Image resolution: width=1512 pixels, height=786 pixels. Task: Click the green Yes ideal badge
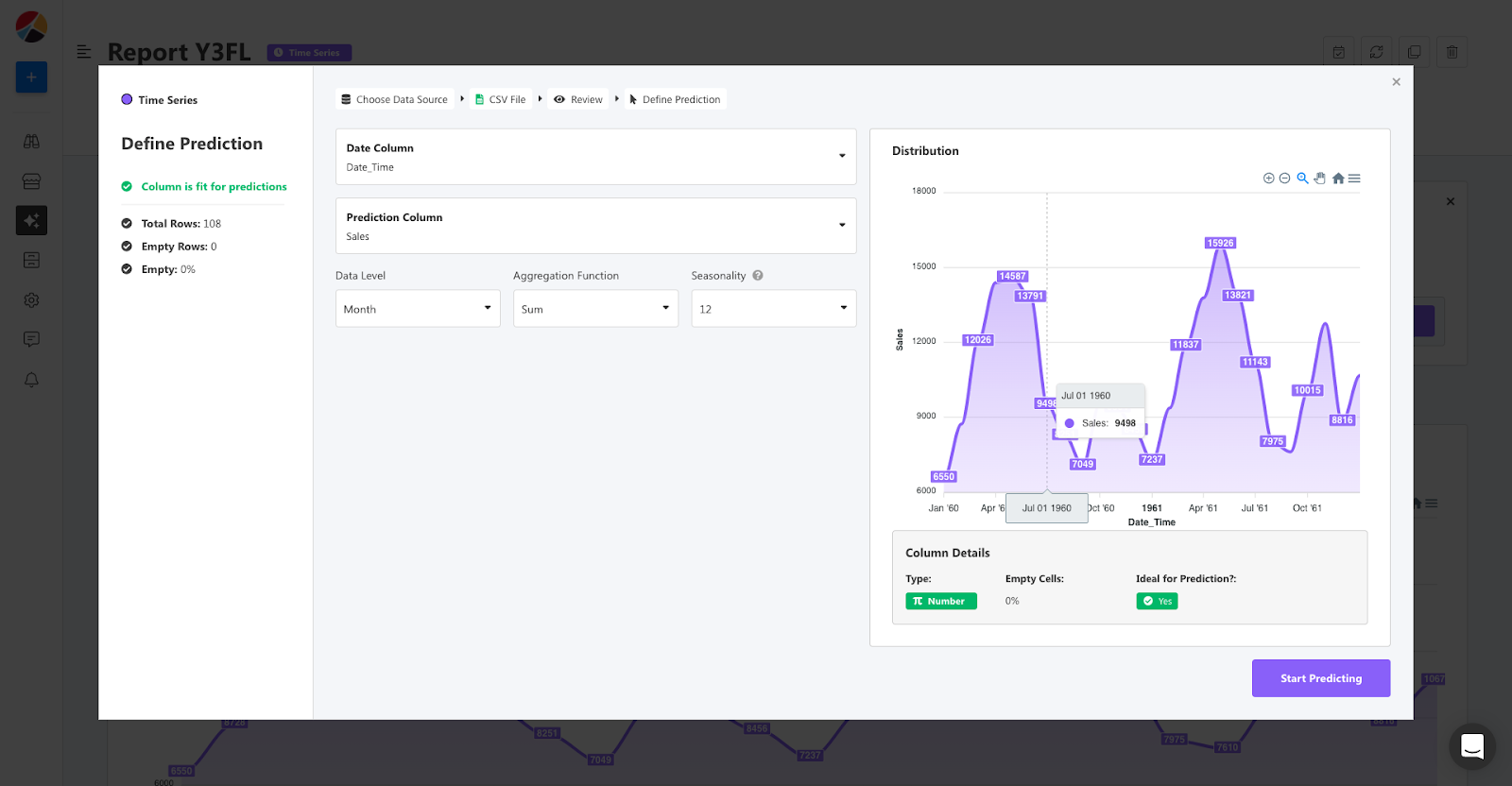coord(1157,601)
